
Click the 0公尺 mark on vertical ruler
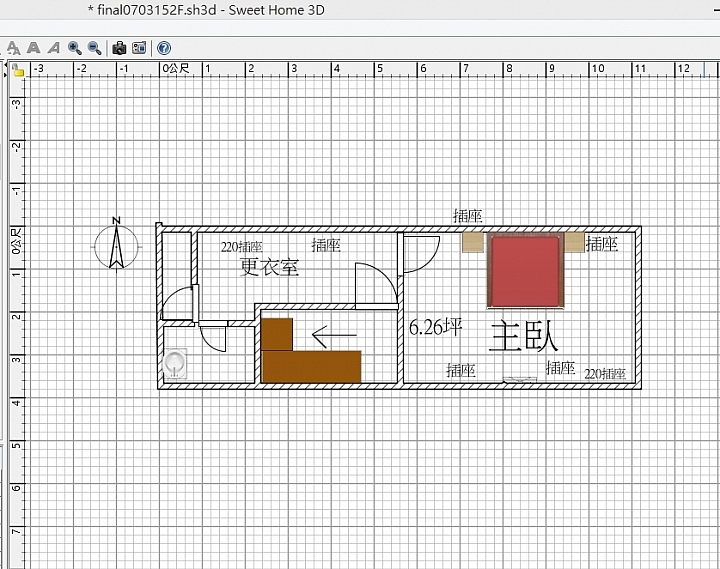click(x=17, y=240)
